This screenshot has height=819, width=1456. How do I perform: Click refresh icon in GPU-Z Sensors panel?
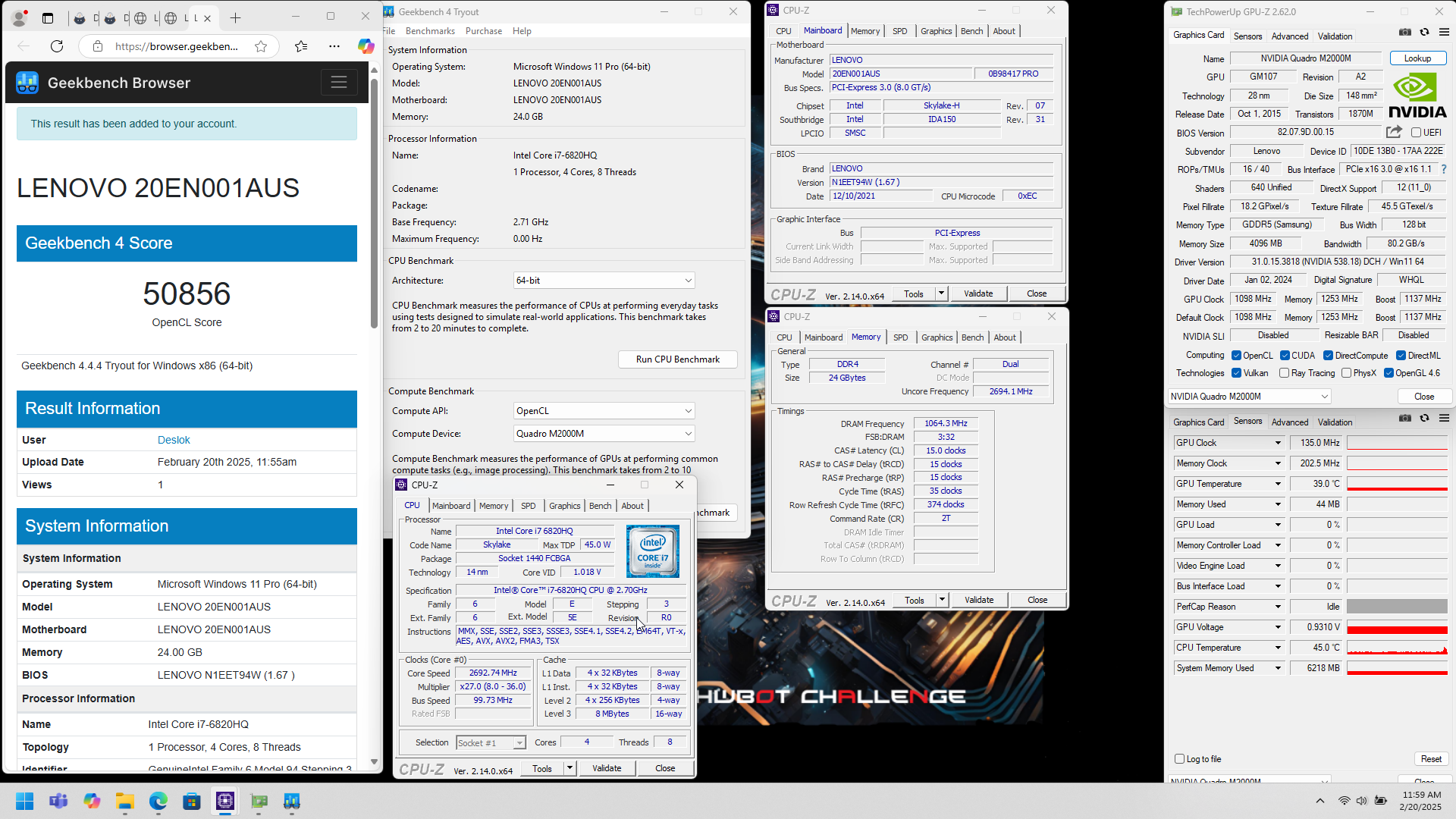coord(1424,419)
